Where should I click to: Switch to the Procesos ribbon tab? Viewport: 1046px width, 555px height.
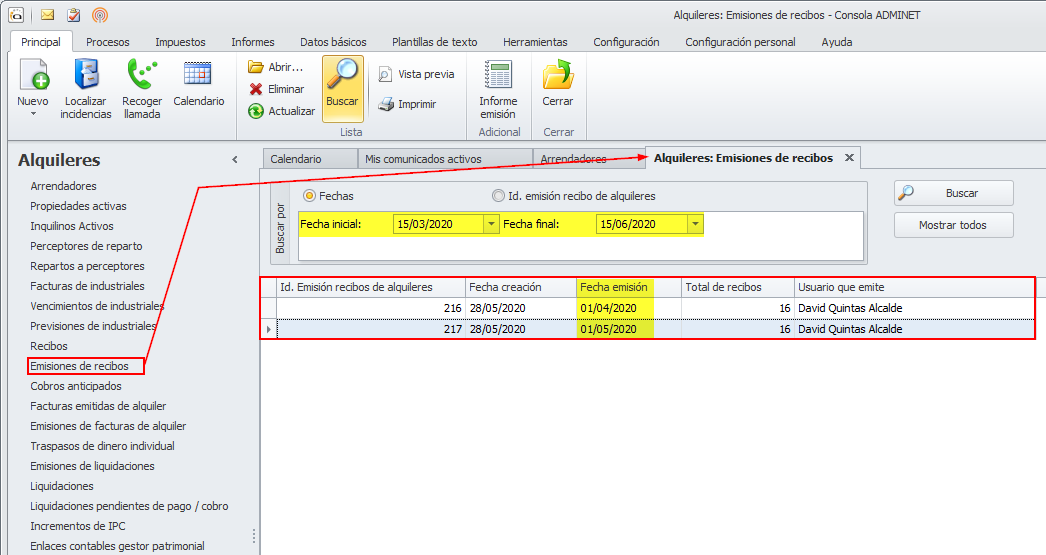click(107, 42)
